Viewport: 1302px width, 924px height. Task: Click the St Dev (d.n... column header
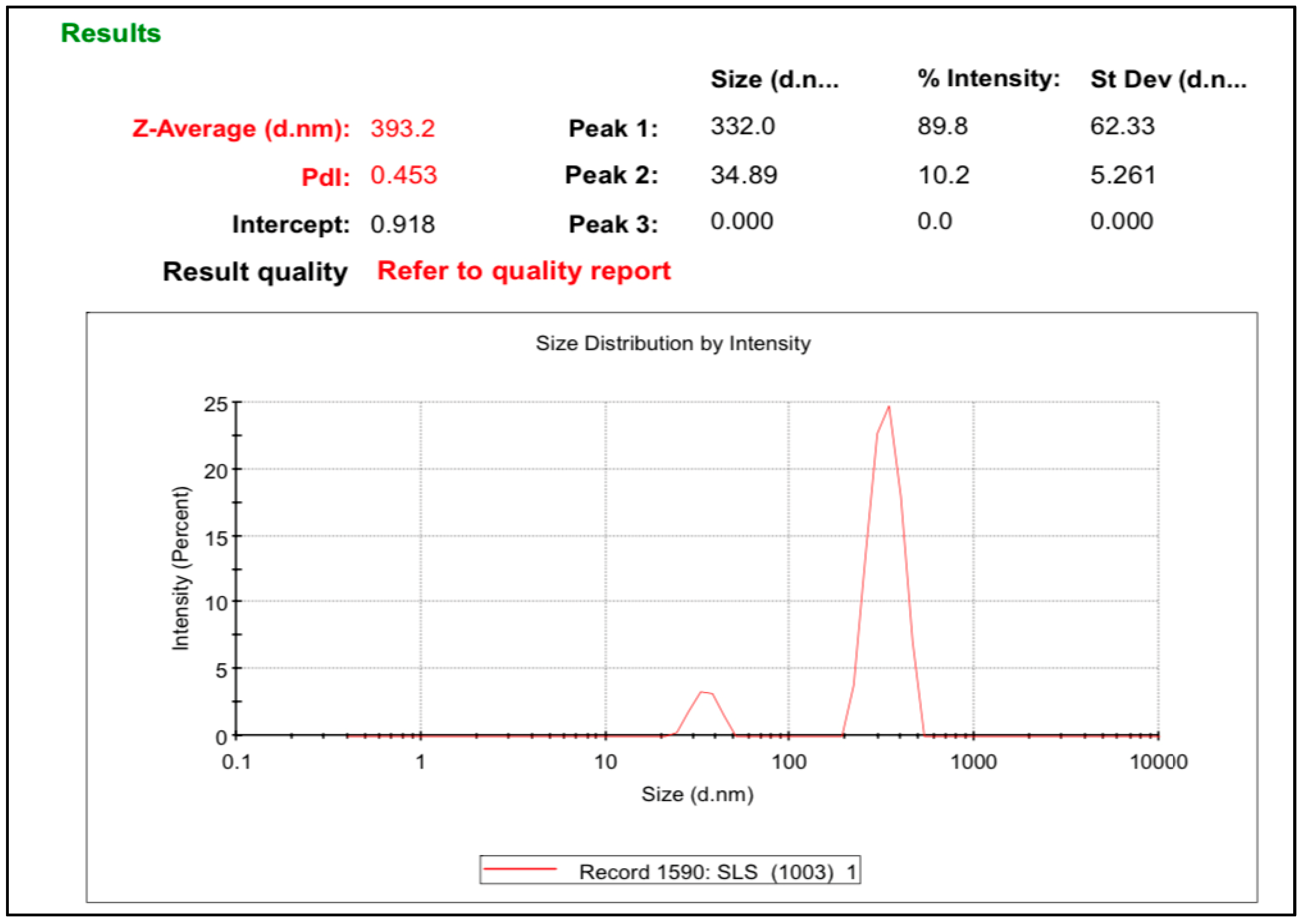pos(1168,79)
